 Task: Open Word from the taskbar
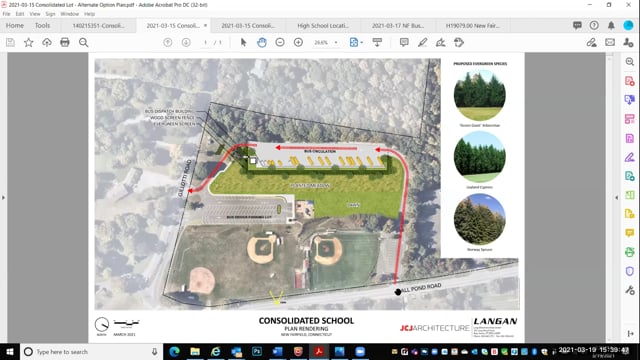(278, 351)
